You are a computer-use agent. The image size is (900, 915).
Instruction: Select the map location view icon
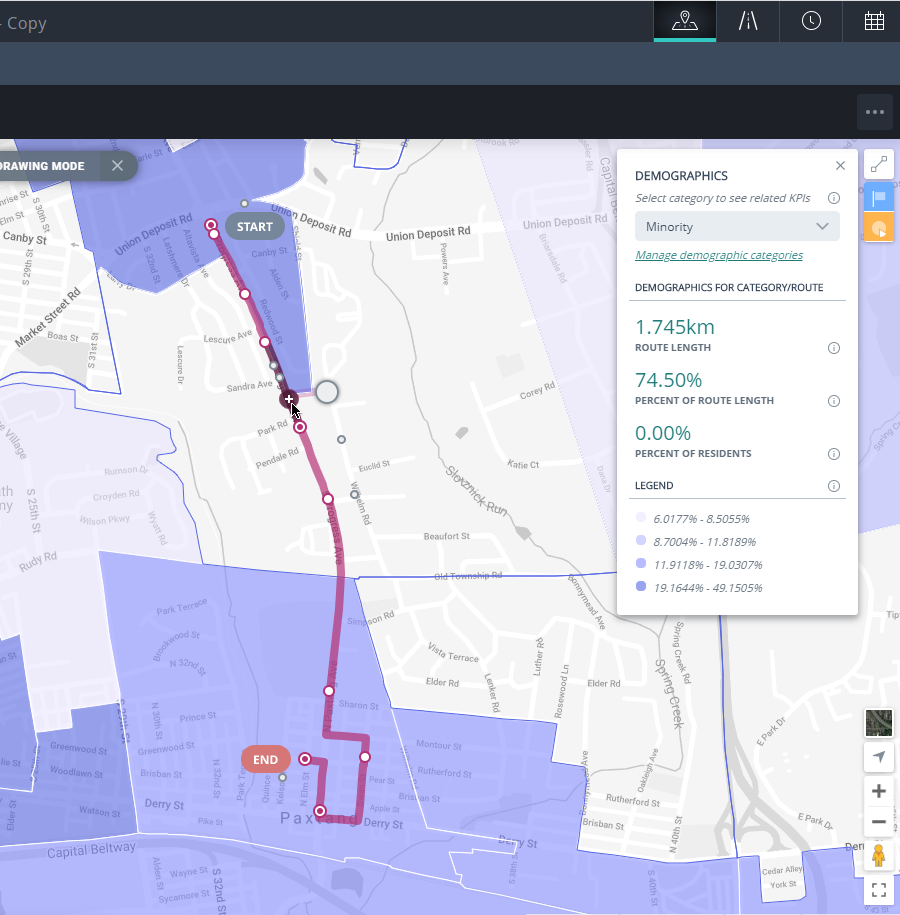tap(684, 21)
